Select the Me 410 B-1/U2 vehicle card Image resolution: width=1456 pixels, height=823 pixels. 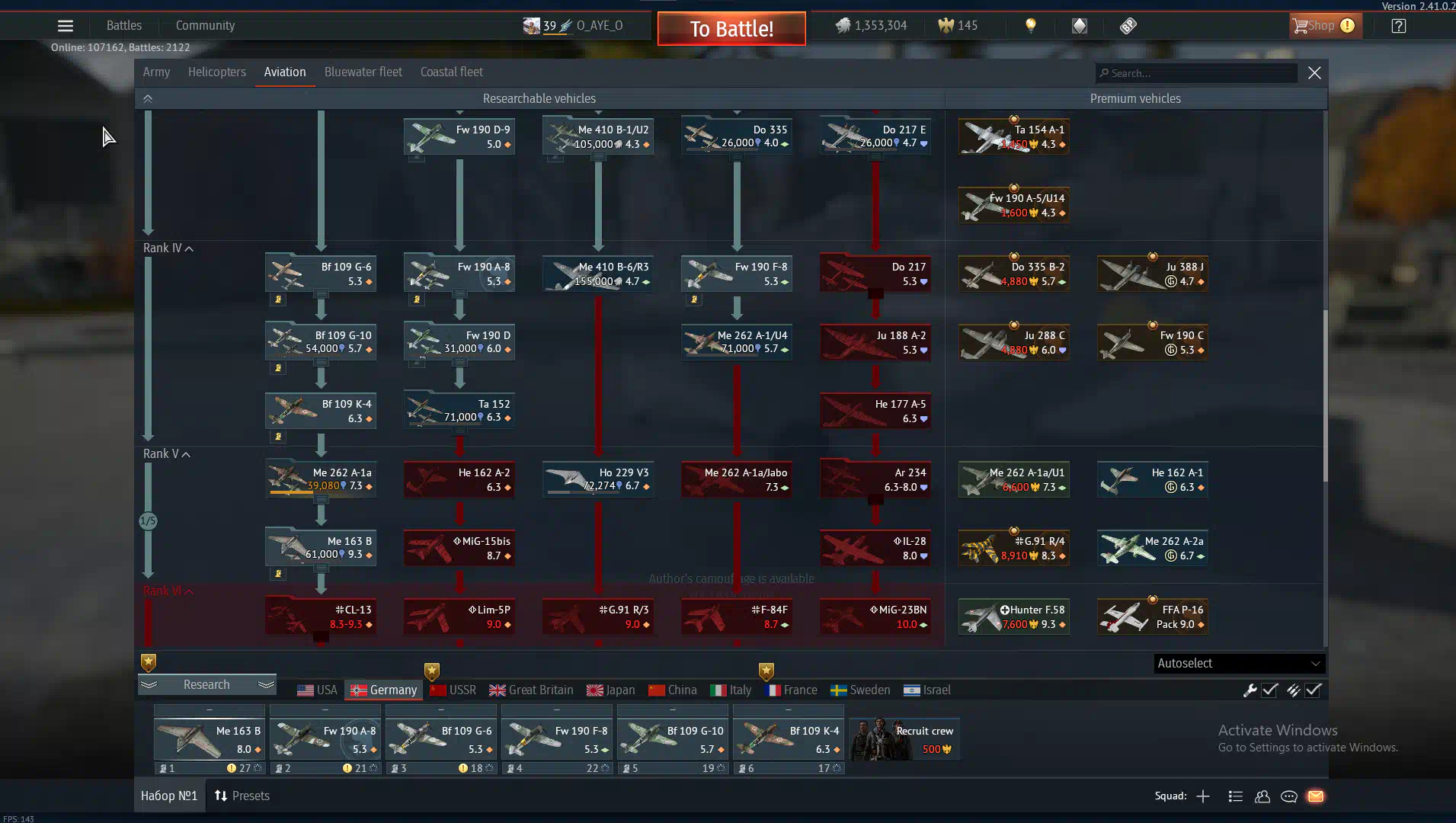tap(598, 136)
